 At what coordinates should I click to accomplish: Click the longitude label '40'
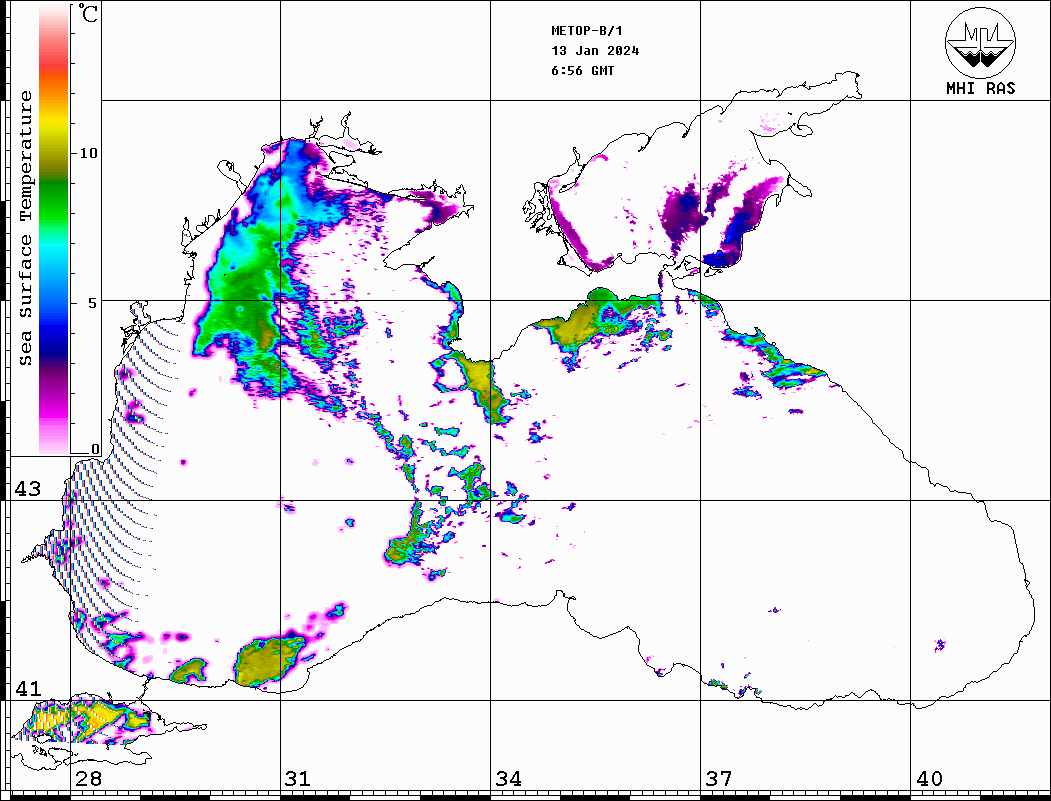pos(929,778)
